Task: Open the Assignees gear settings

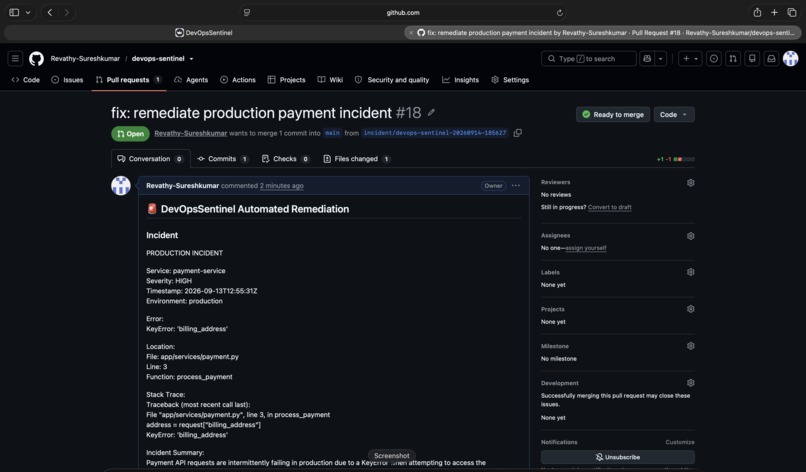Action: (x=690, y=236)
